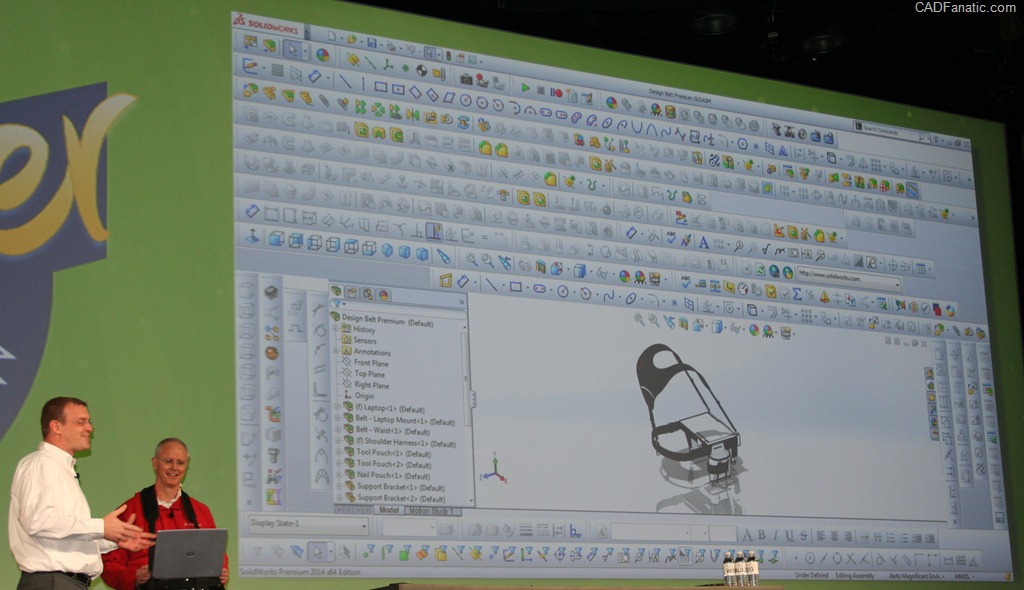Toggle Strikethrough text formatting

click(803, 536)
